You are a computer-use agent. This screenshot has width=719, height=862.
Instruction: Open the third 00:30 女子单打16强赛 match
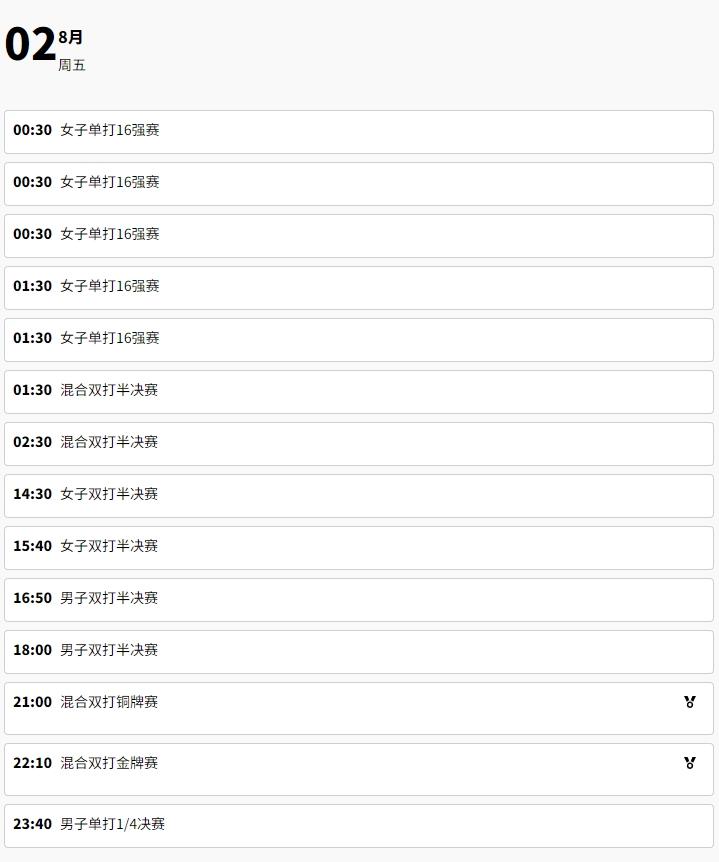[x=359, y=236]
